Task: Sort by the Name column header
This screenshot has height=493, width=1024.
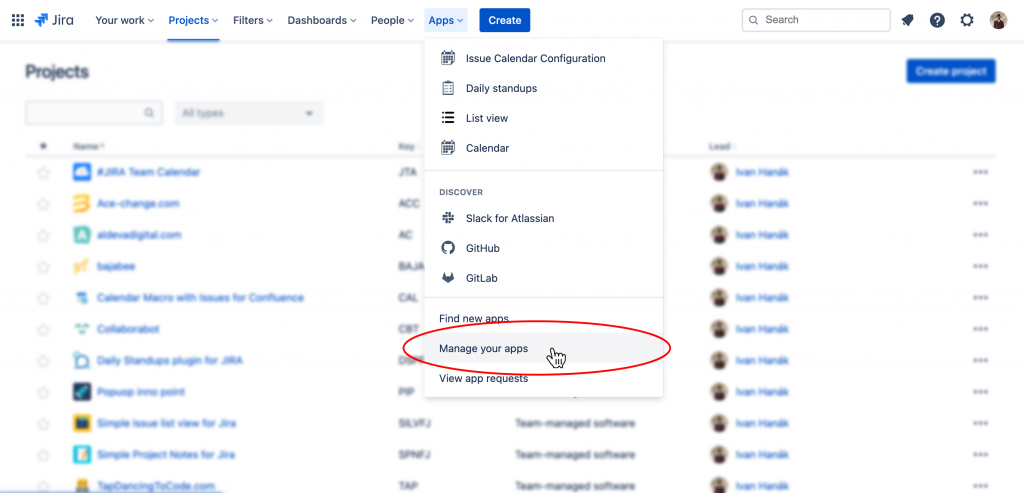Action: 89,146
